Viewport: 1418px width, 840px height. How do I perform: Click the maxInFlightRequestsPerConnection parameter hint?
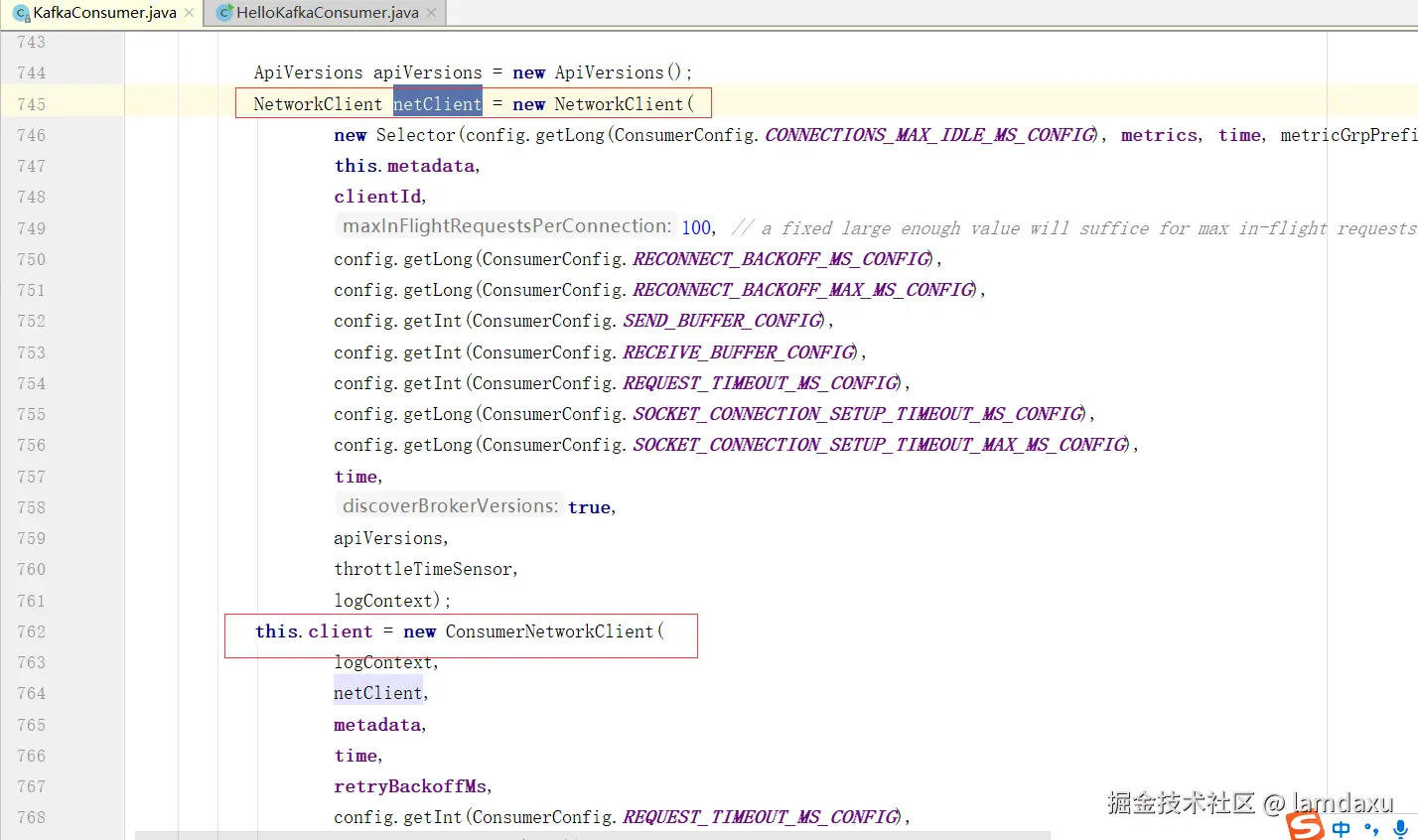click(506, 226)
